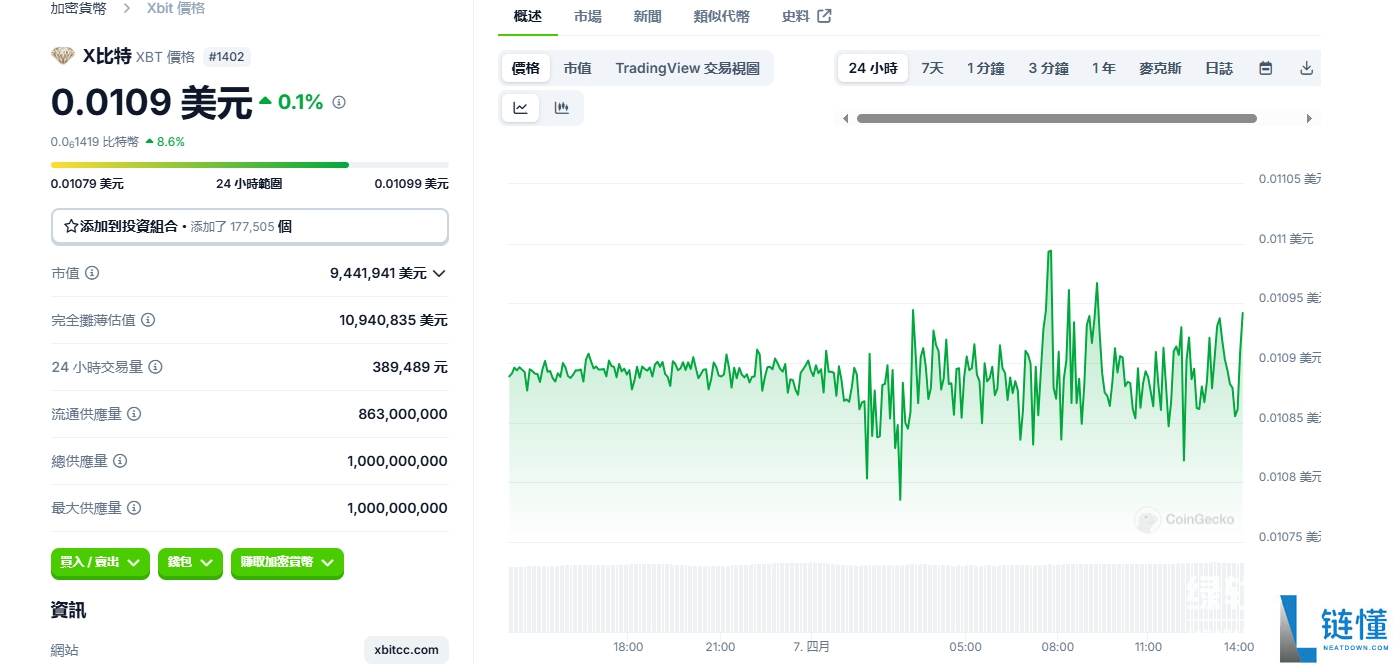Switch to the line chart view icon

click(521, 108)
